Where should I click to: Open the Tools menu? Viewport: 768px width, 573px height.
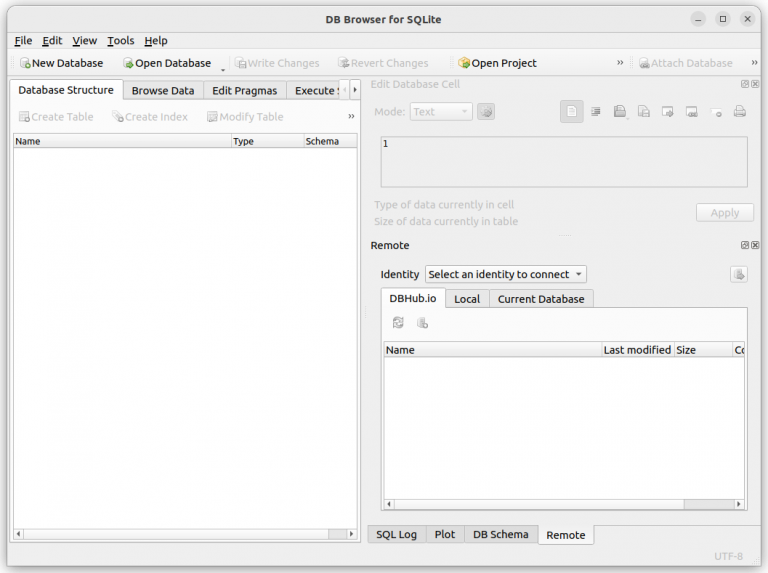pos(120,41)
